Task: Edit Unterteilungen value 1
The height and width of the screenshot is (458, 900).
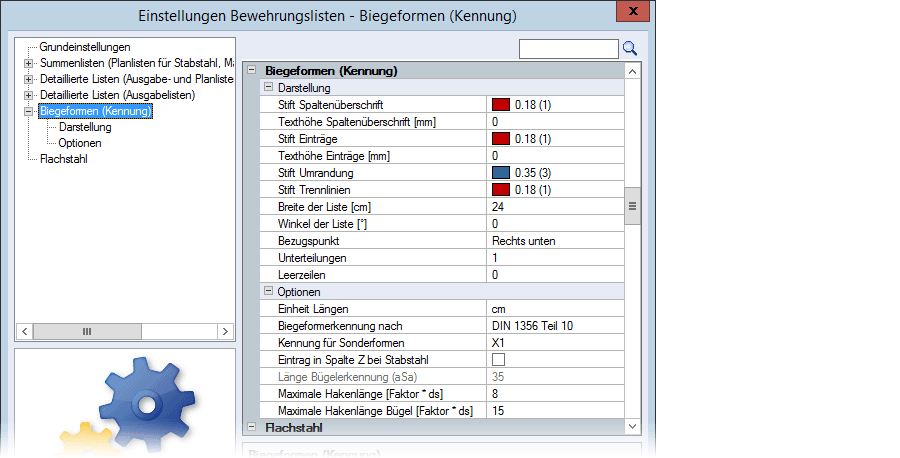Action: (x=555, y=258)
